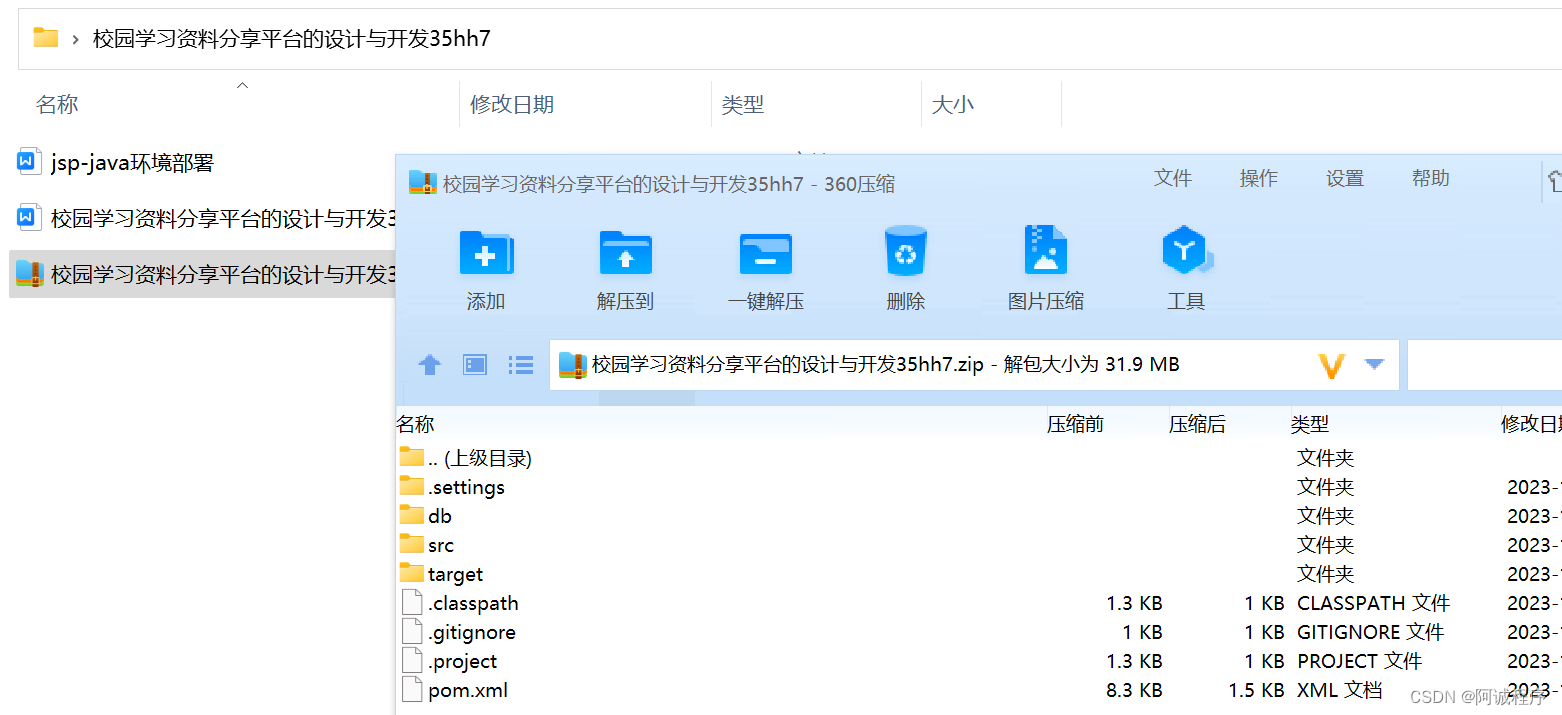The width and height of the screenshot is (1562, 715).
Task: Select the pom.xml file in the archive
Action: coord(467,690)
